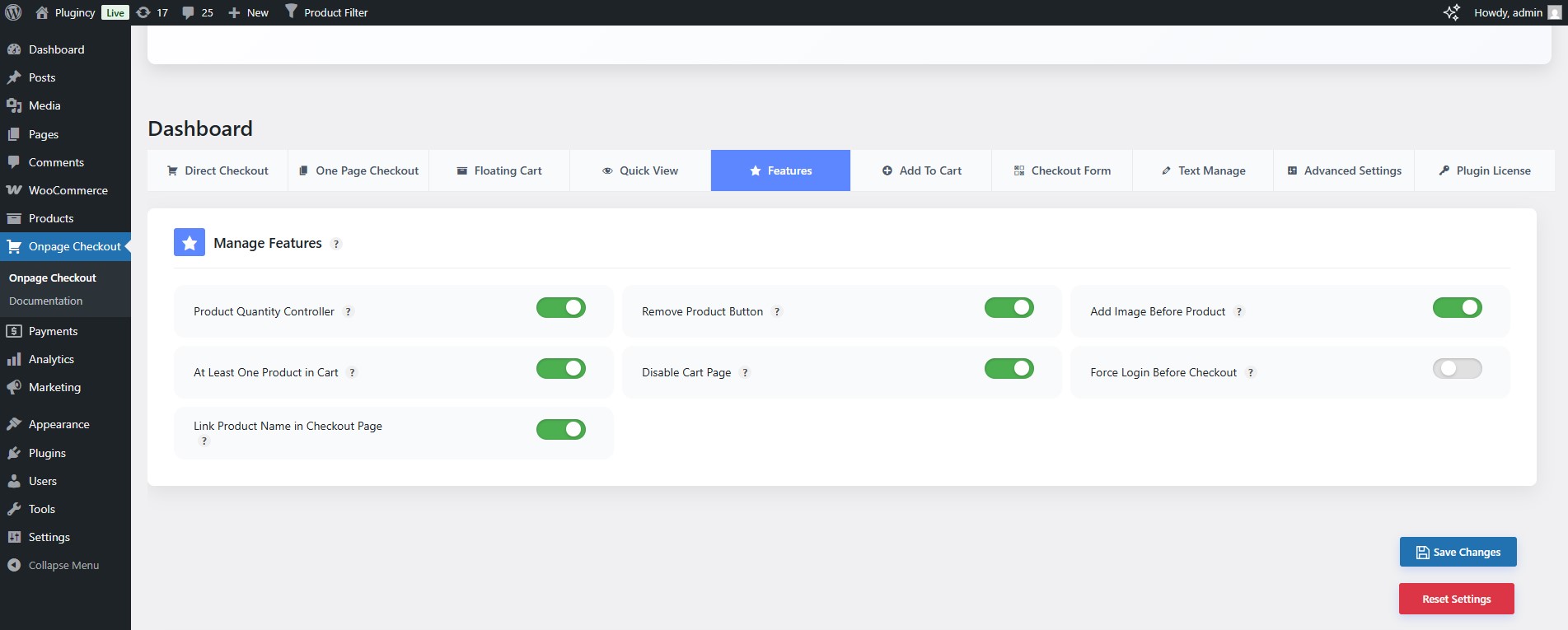Click the Pages icon in sidebar

pyautogui.click(x=14, y=134)
